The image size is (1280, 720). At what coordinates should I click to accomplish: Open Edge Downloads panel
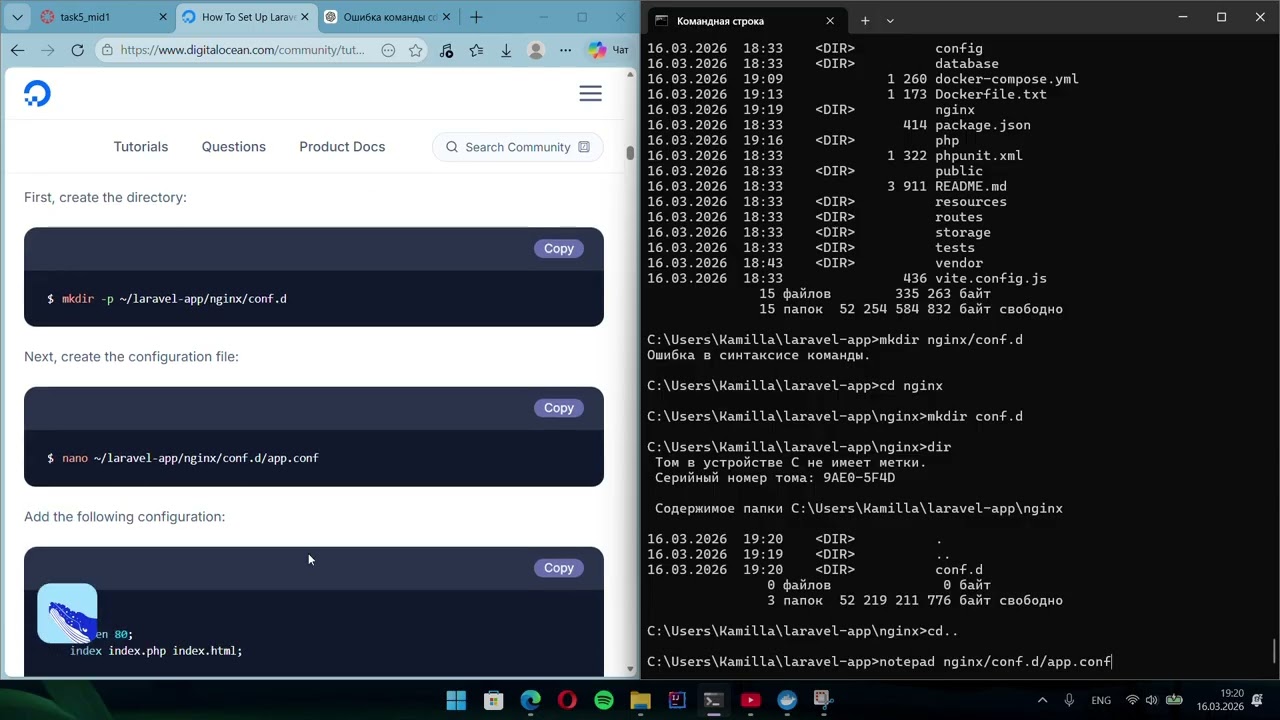tap(506, 50)
